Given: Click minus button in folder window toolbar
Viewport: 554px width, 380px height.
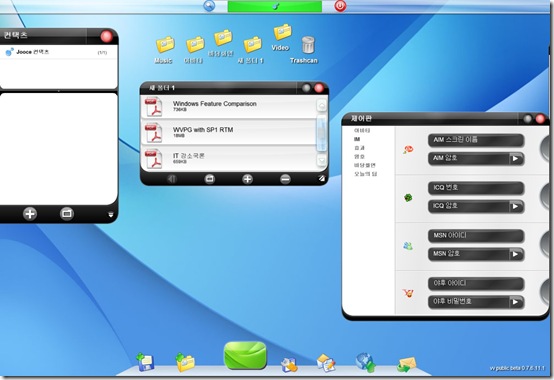Looking at the screenshot, I should [x=285, y=179].
